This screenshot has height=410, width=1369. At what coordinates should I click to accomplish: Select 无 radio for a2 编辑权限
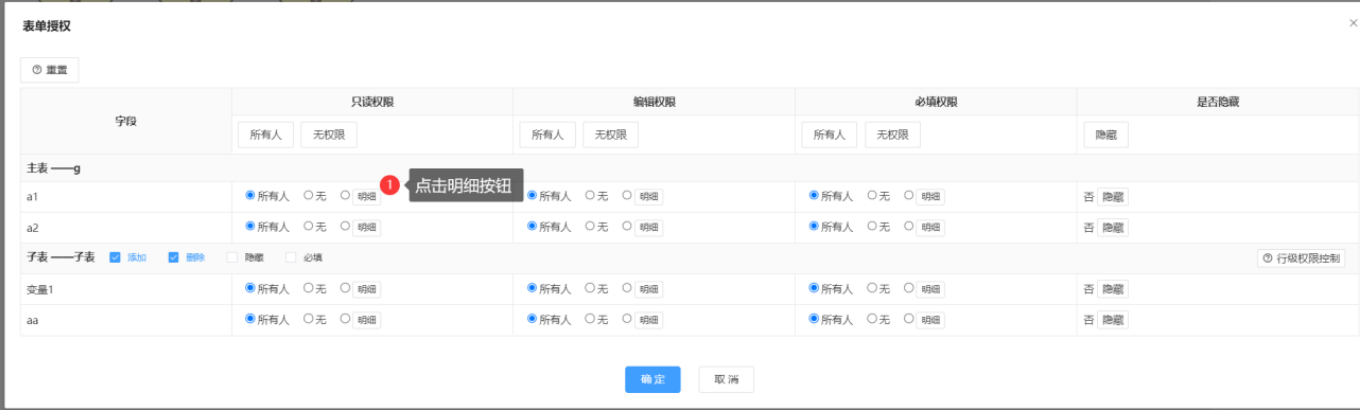591,227
